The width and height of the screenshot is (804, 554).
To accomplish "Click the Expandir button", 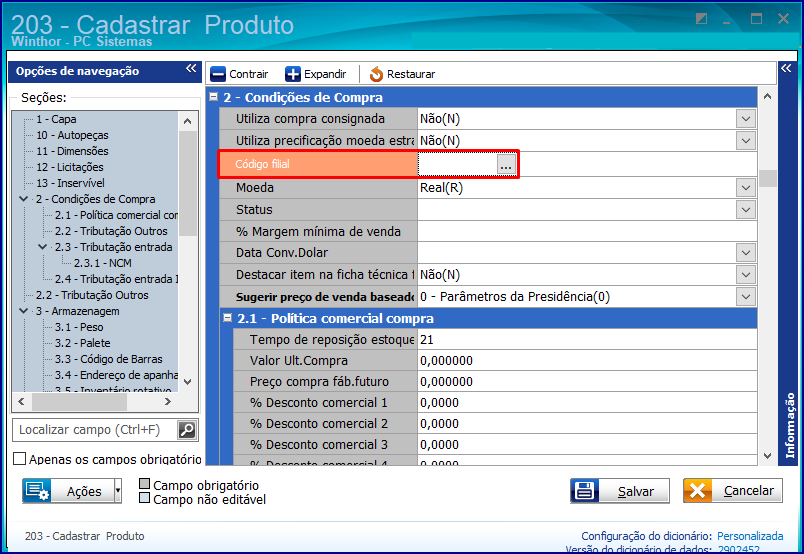I will [x=316, y=74].
